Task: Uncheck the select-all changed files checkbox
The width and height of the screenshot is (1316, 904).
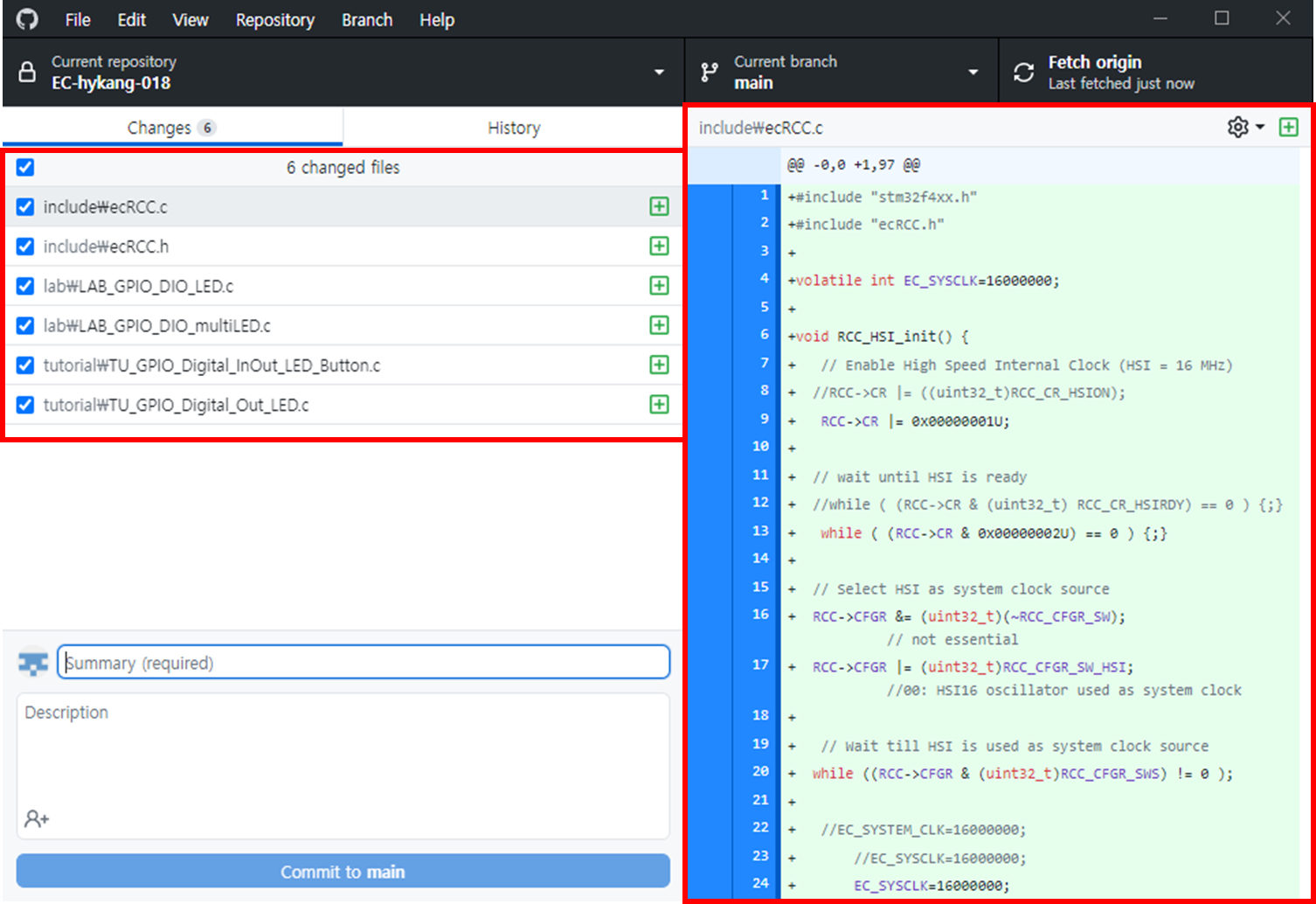Action: click(x=25, y=168)
